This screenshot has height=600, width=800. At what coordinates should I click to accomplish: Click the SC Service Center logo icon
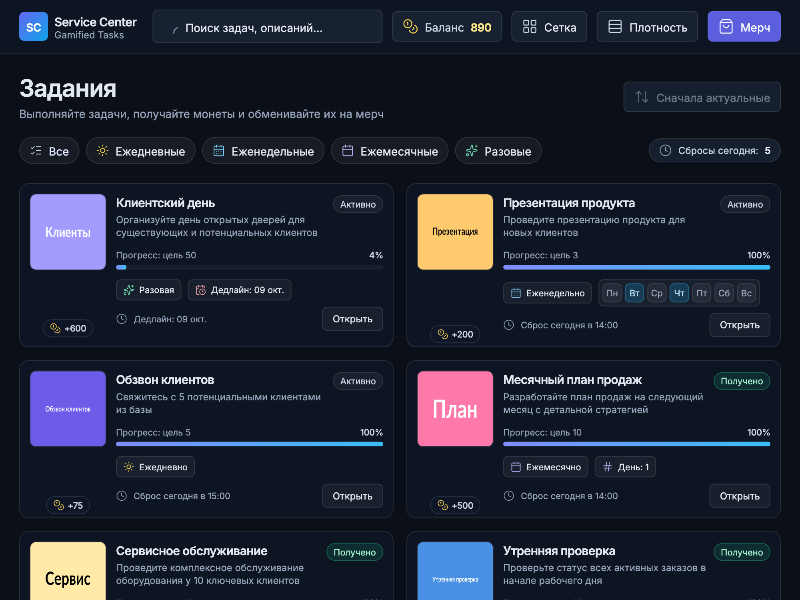click(x=33, y=27)
